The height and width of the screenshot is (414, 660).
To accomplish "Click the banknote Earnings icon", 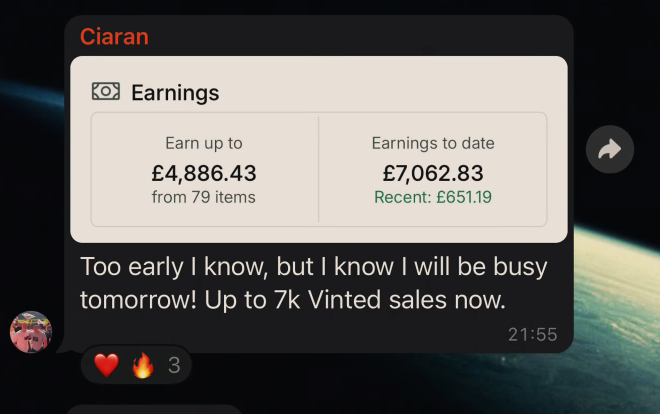I will pyautogui.click(x=106, y=91).
